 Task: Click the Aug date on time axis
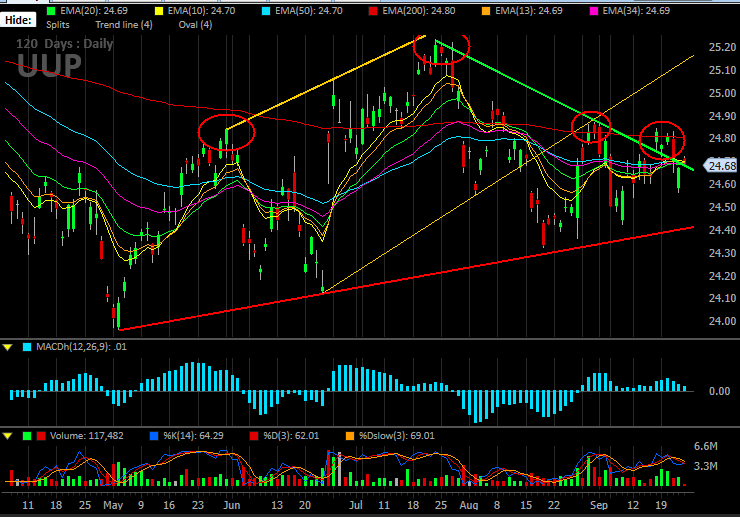(x=469, y=505)
